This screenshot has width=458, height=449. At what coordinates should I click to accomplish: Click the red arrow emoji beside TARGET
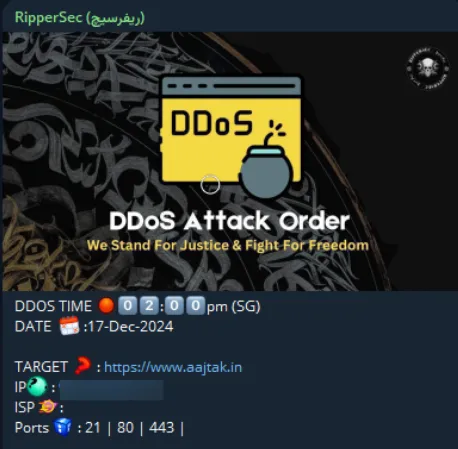83,366
